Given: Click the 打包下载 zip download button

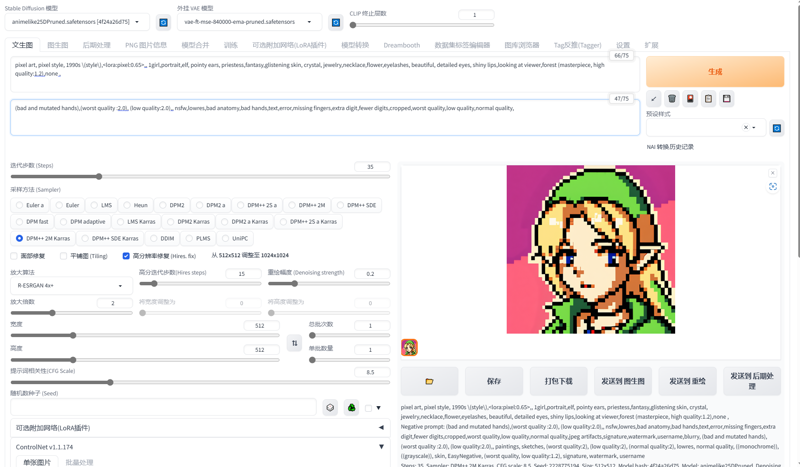Looking at the screenshot, I should click(x=558, y=381).
